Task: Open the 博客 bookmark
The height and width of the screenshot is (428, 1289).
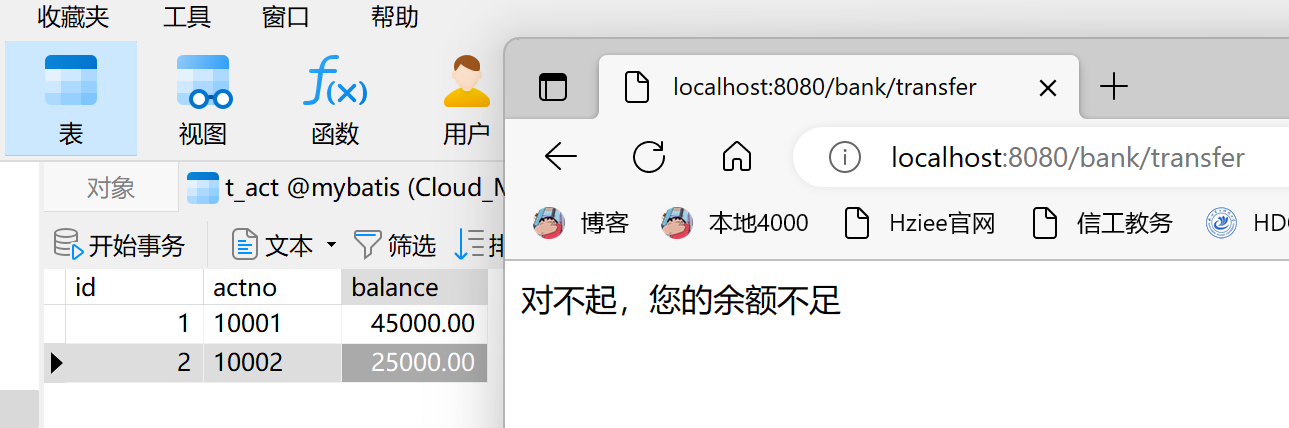Action: (581, 222)
